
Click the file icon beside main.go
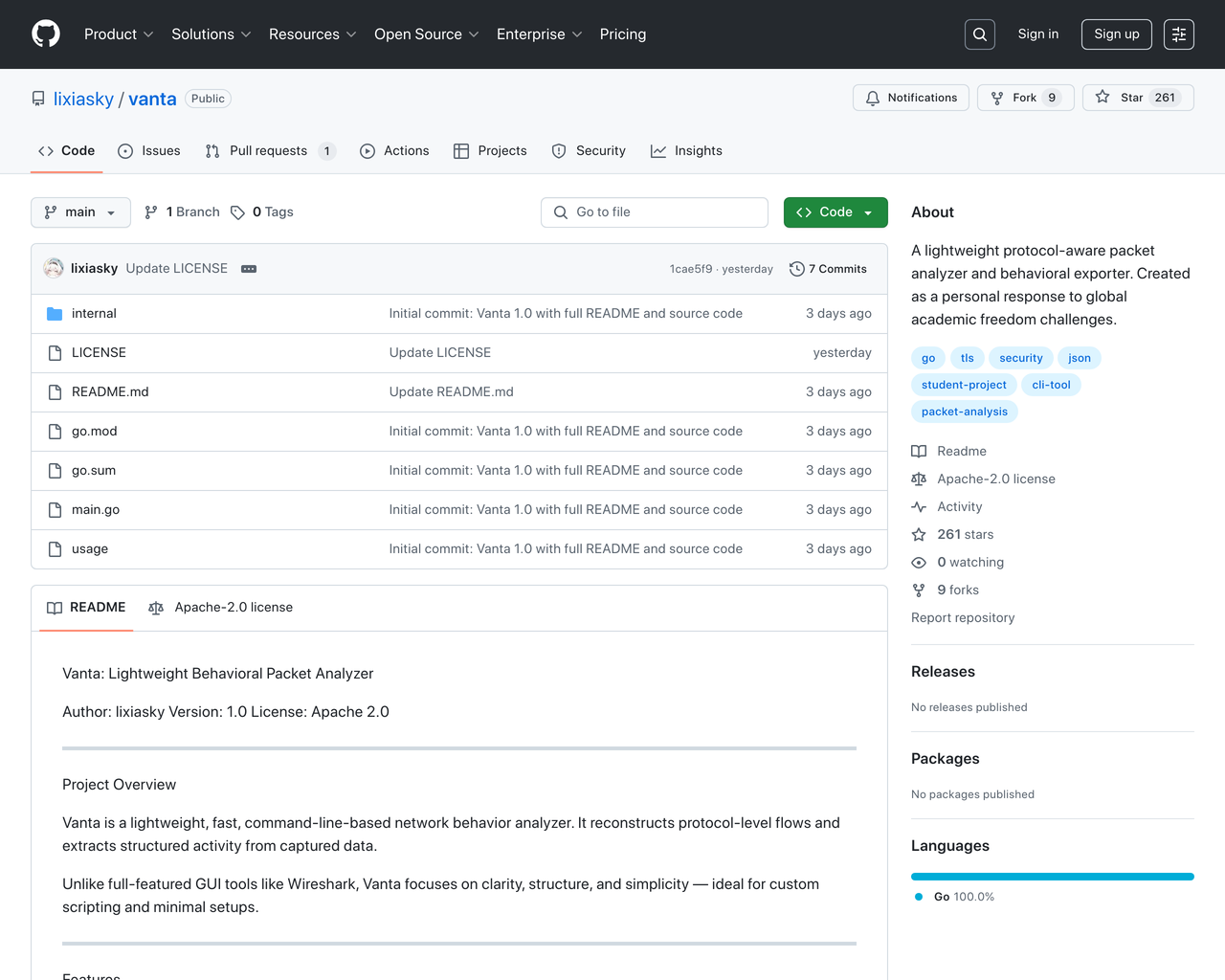tap(55, 510)
